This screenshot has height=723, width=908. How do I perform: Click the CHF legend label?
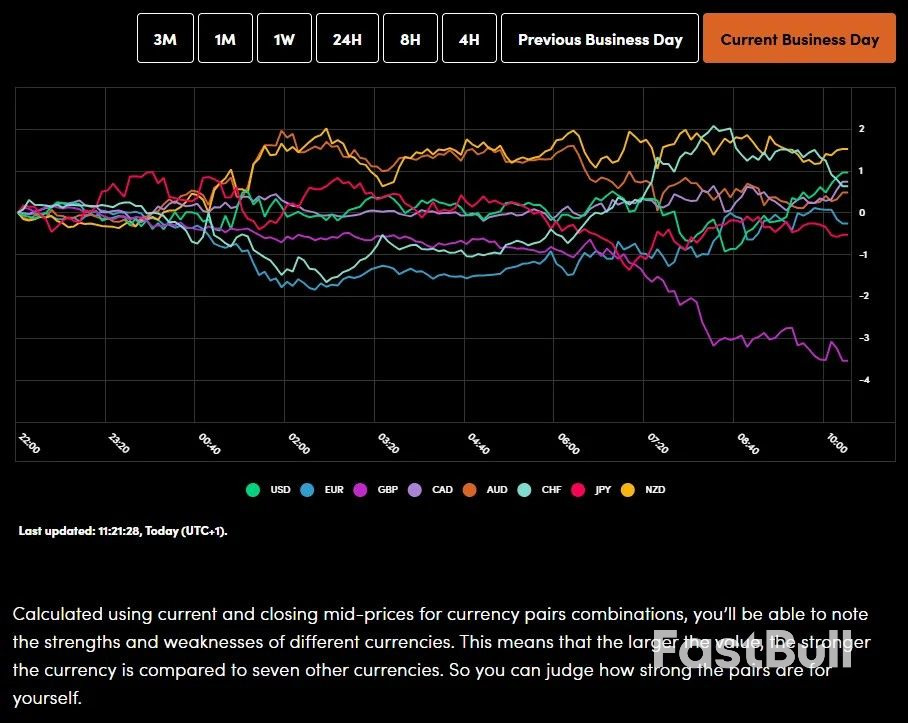[551, 490]
